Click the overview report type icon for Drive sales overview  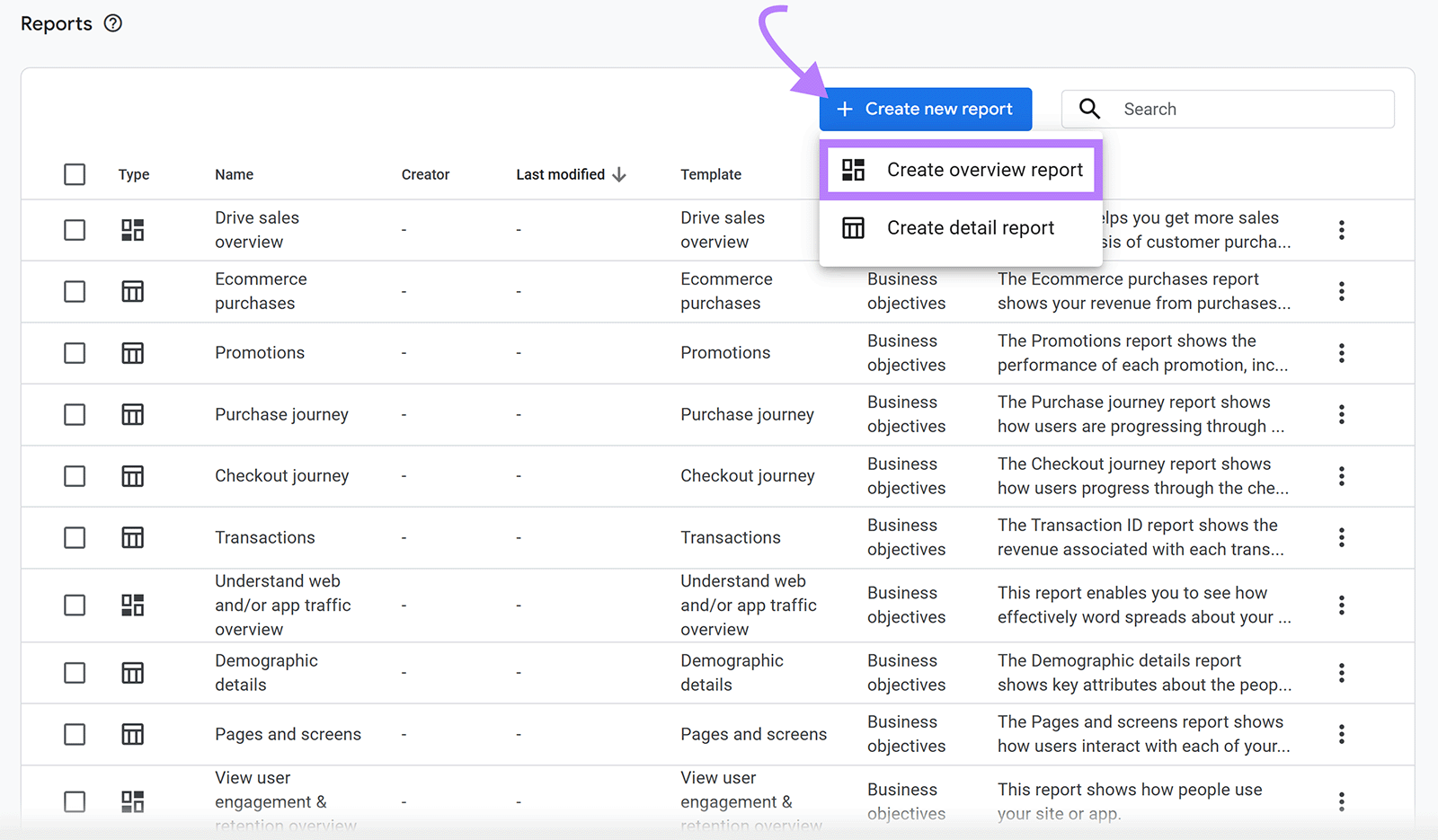click(x=132, y=230)
